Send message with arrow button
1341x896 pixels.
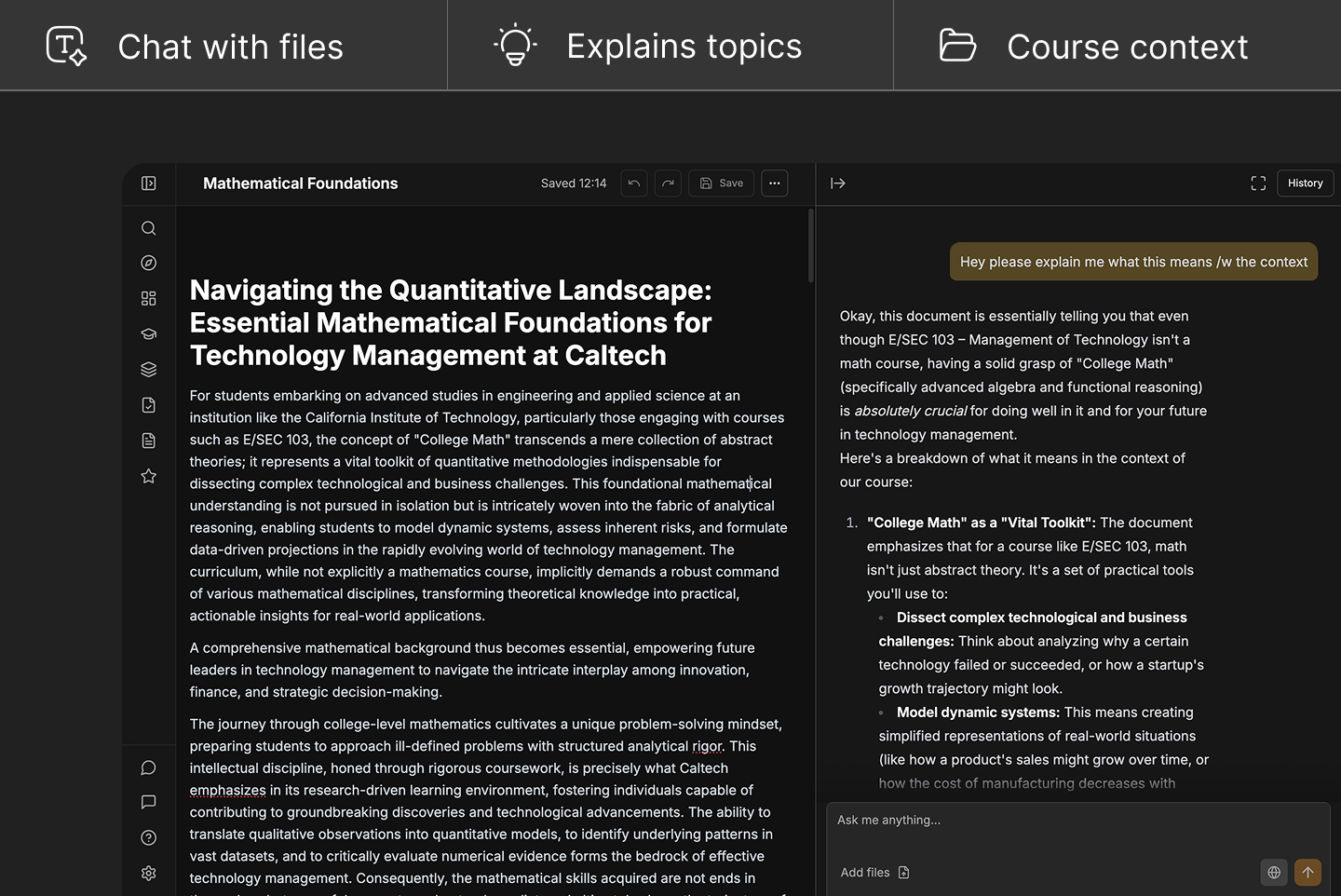click(x=1308, y=873)
